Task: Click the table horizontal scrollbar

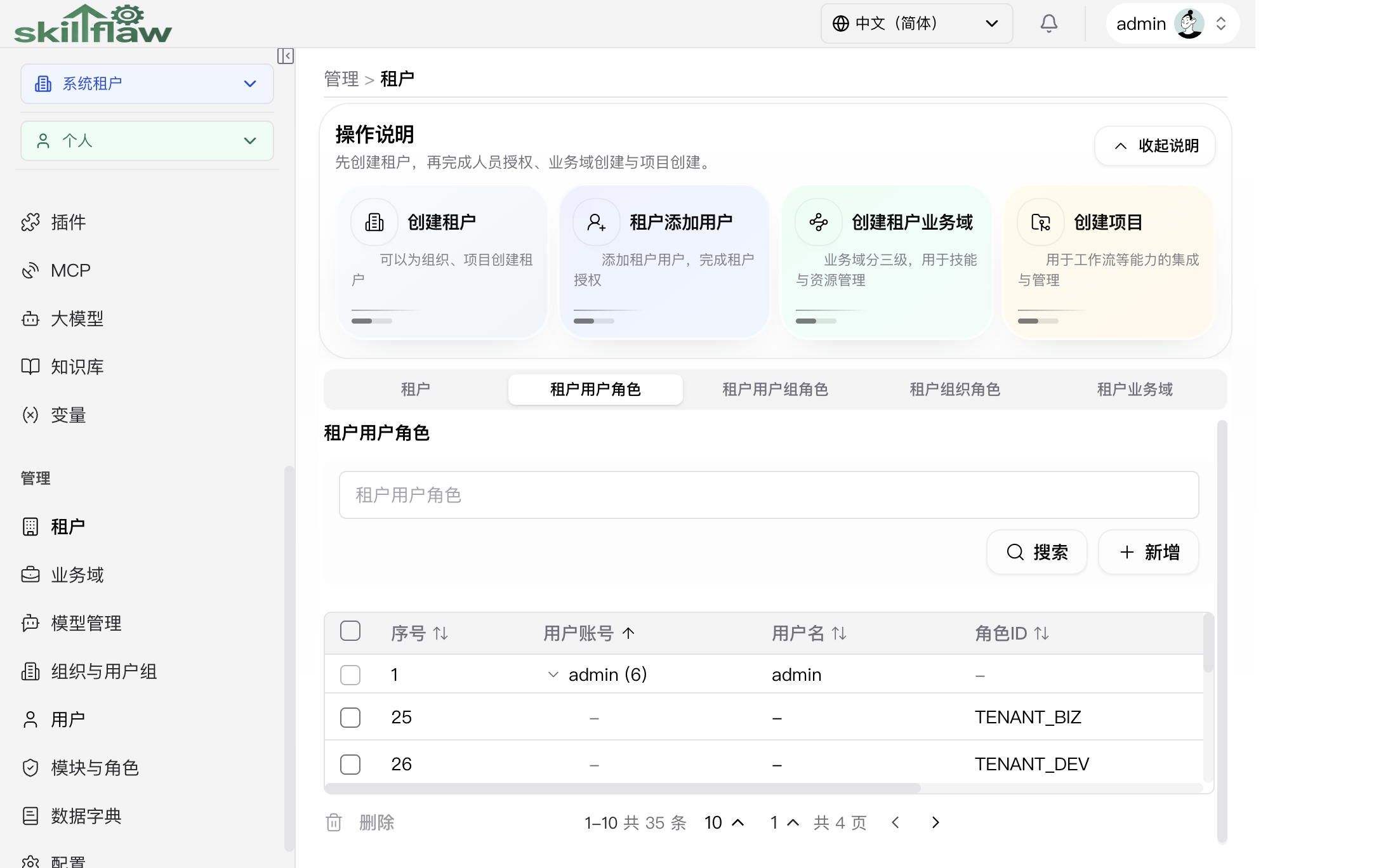Action: [622, 788]
